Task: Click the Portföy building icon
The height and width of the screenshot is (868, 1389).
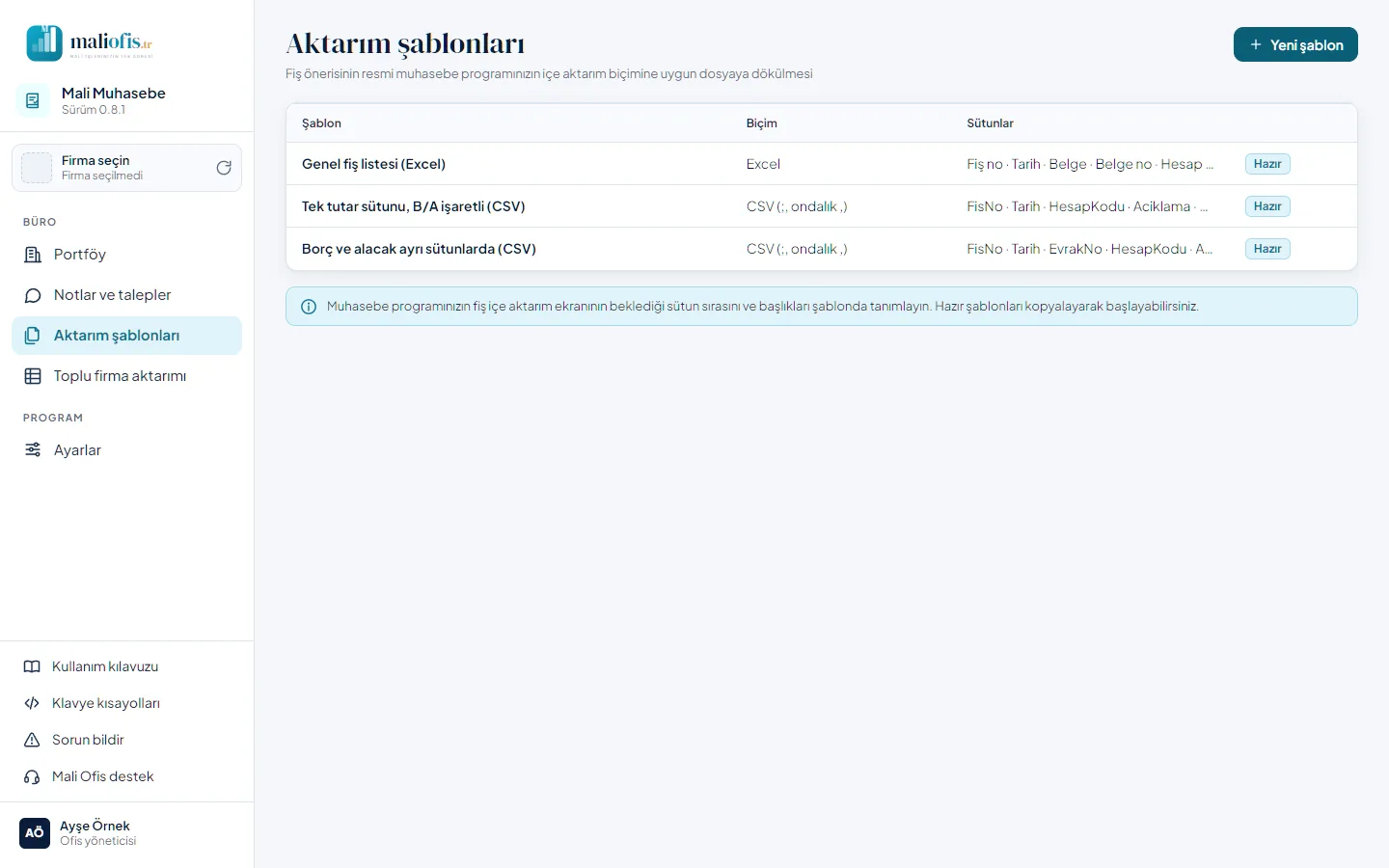Action: click(x=33, y=255)
